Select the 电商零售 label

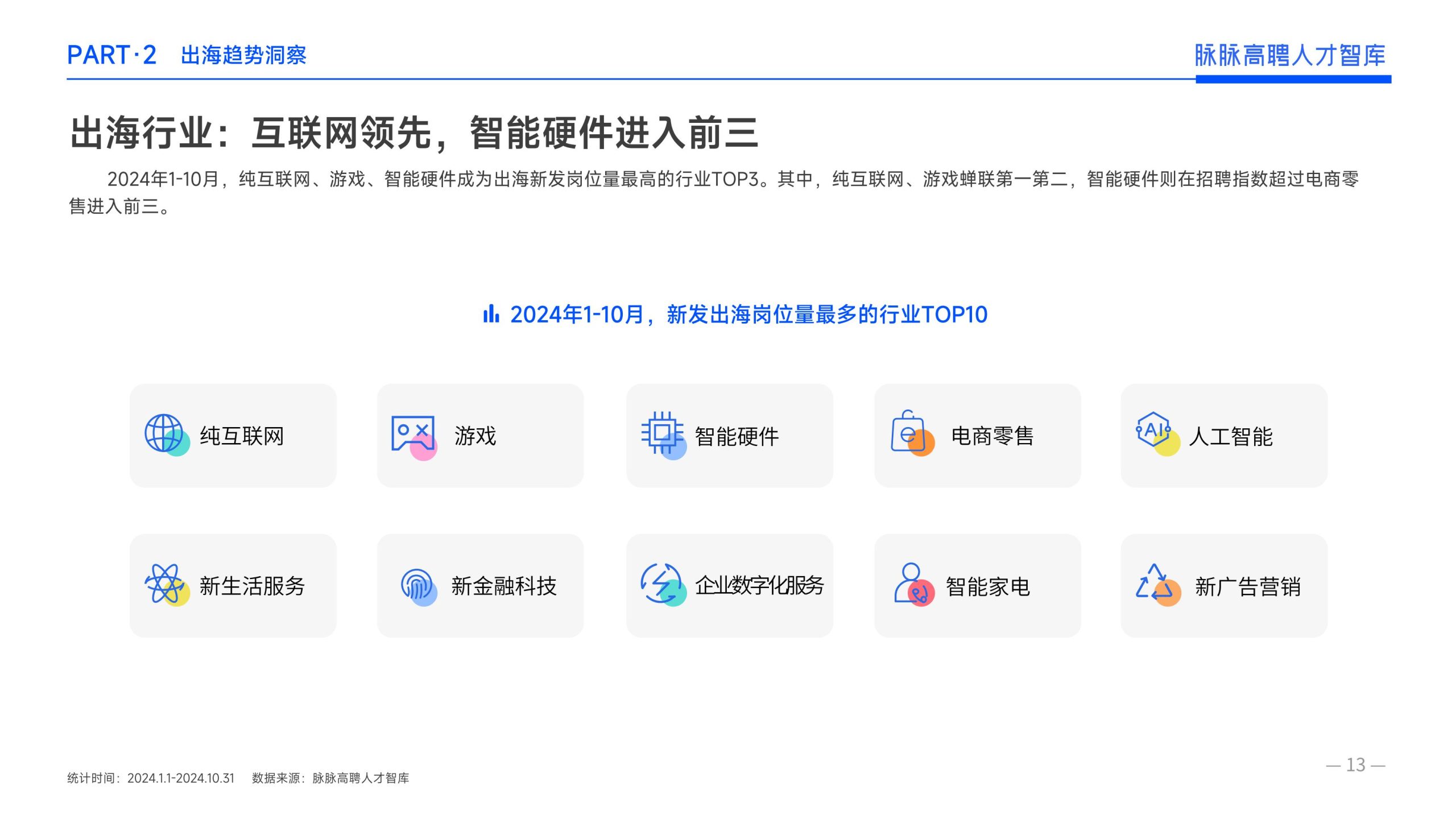click(x=992, y=436)
